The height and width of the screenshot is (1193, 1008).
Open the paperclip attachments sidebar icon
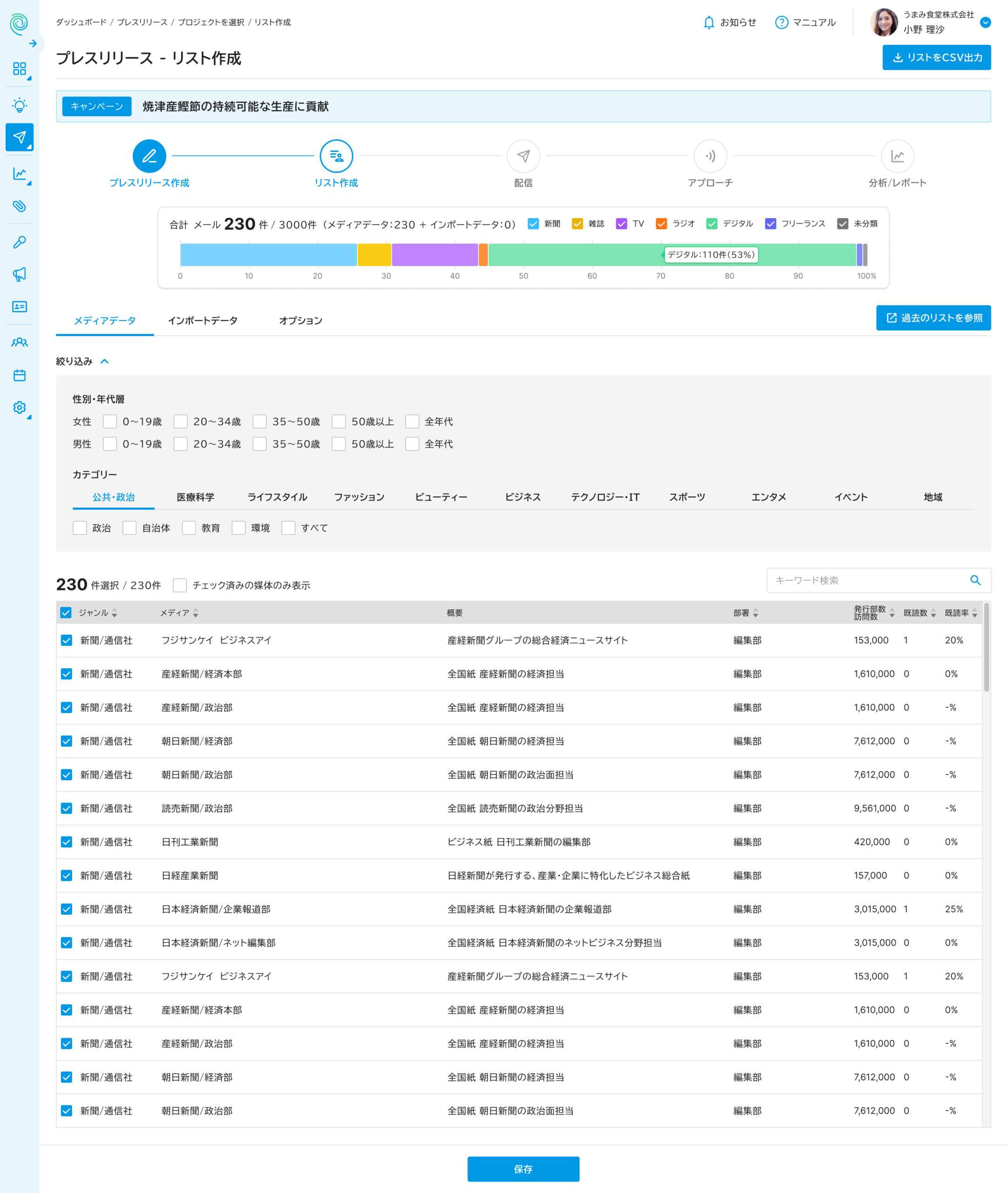20,206
